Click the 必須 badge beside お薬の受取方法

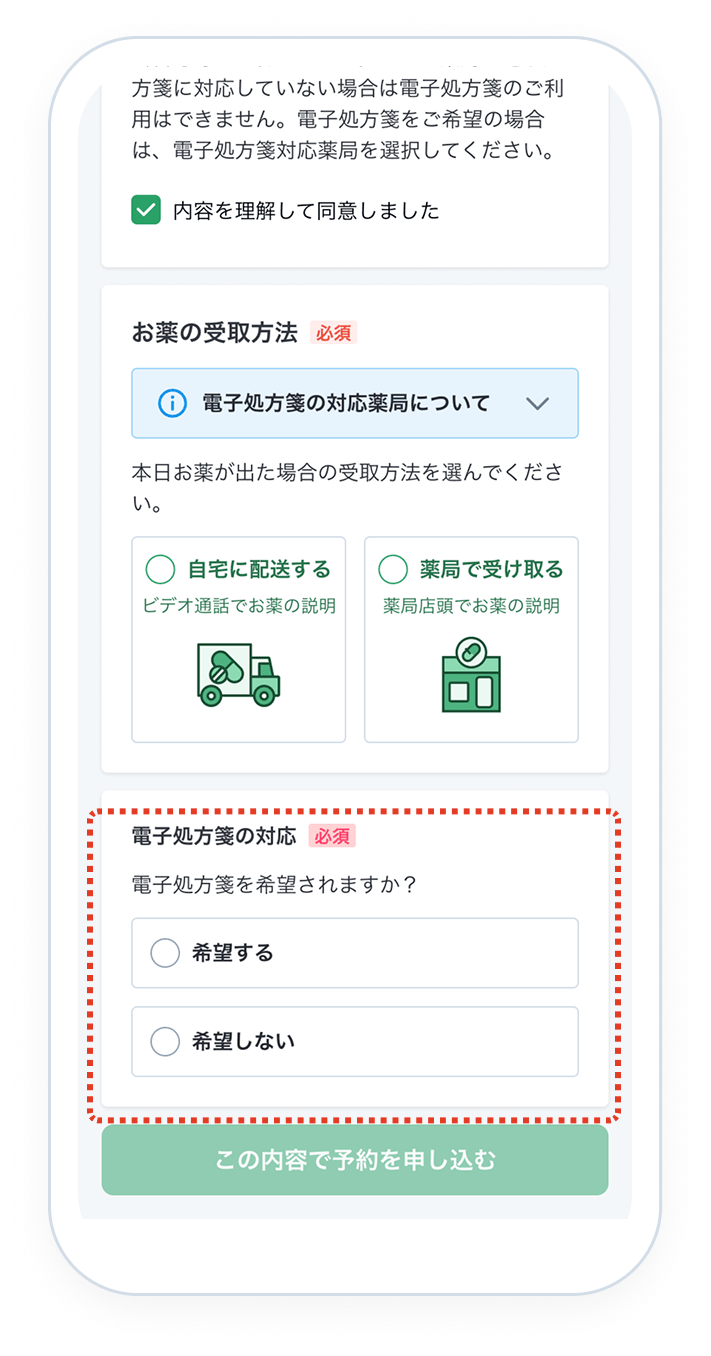click(x=333, y=333)
